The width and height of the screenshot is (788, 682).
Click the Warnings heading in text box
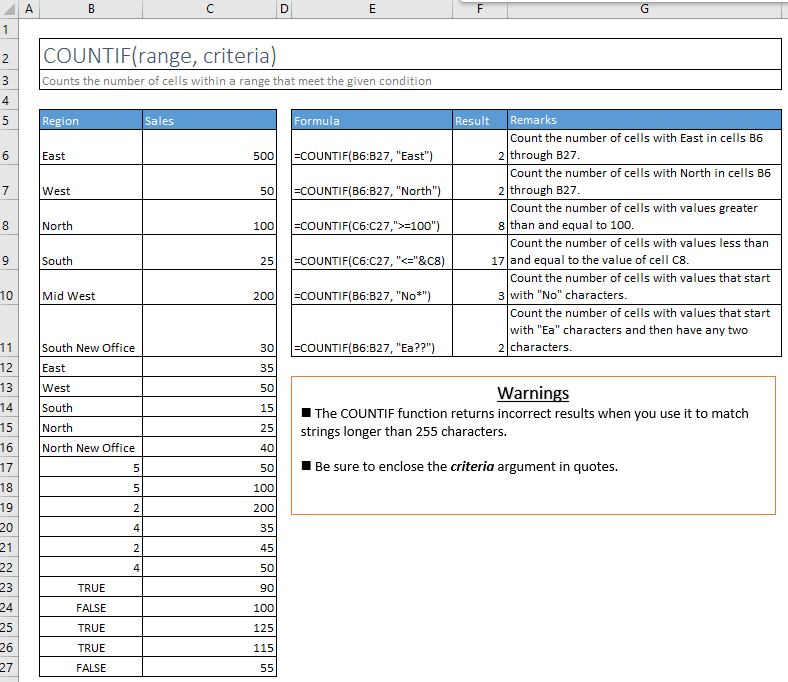[533, 393]
